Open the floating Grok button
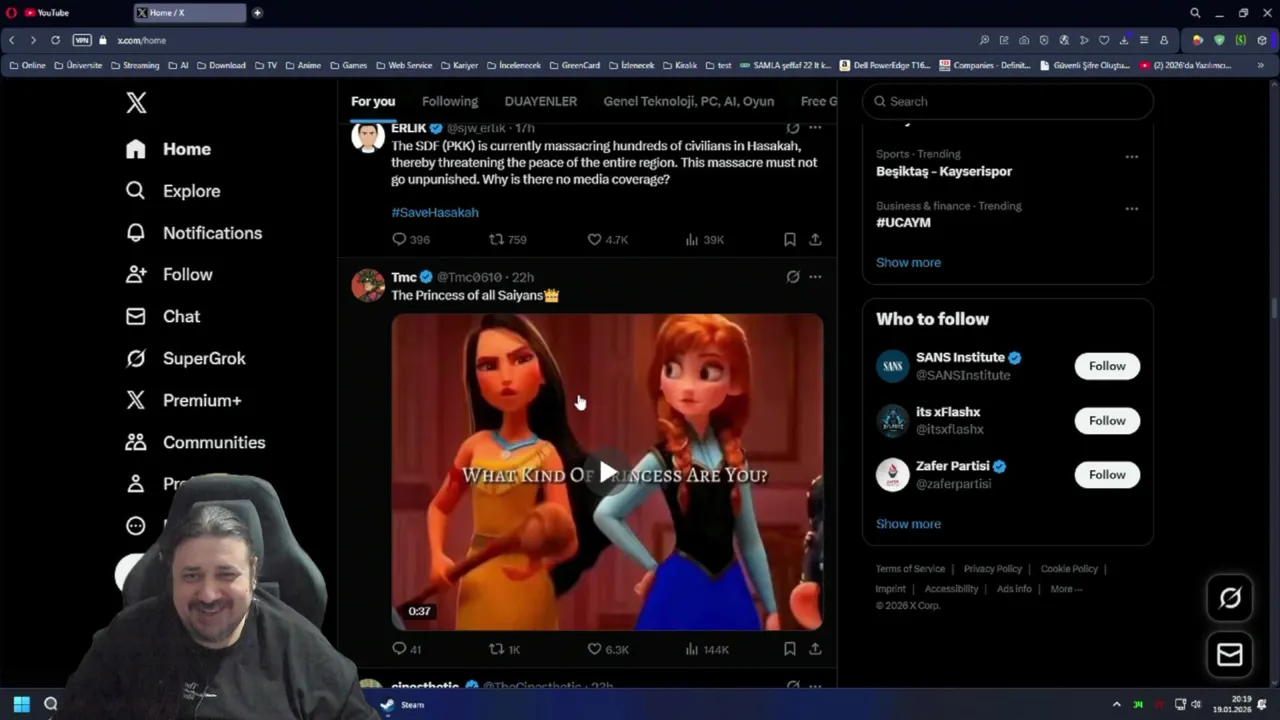 pos(1230,598)
